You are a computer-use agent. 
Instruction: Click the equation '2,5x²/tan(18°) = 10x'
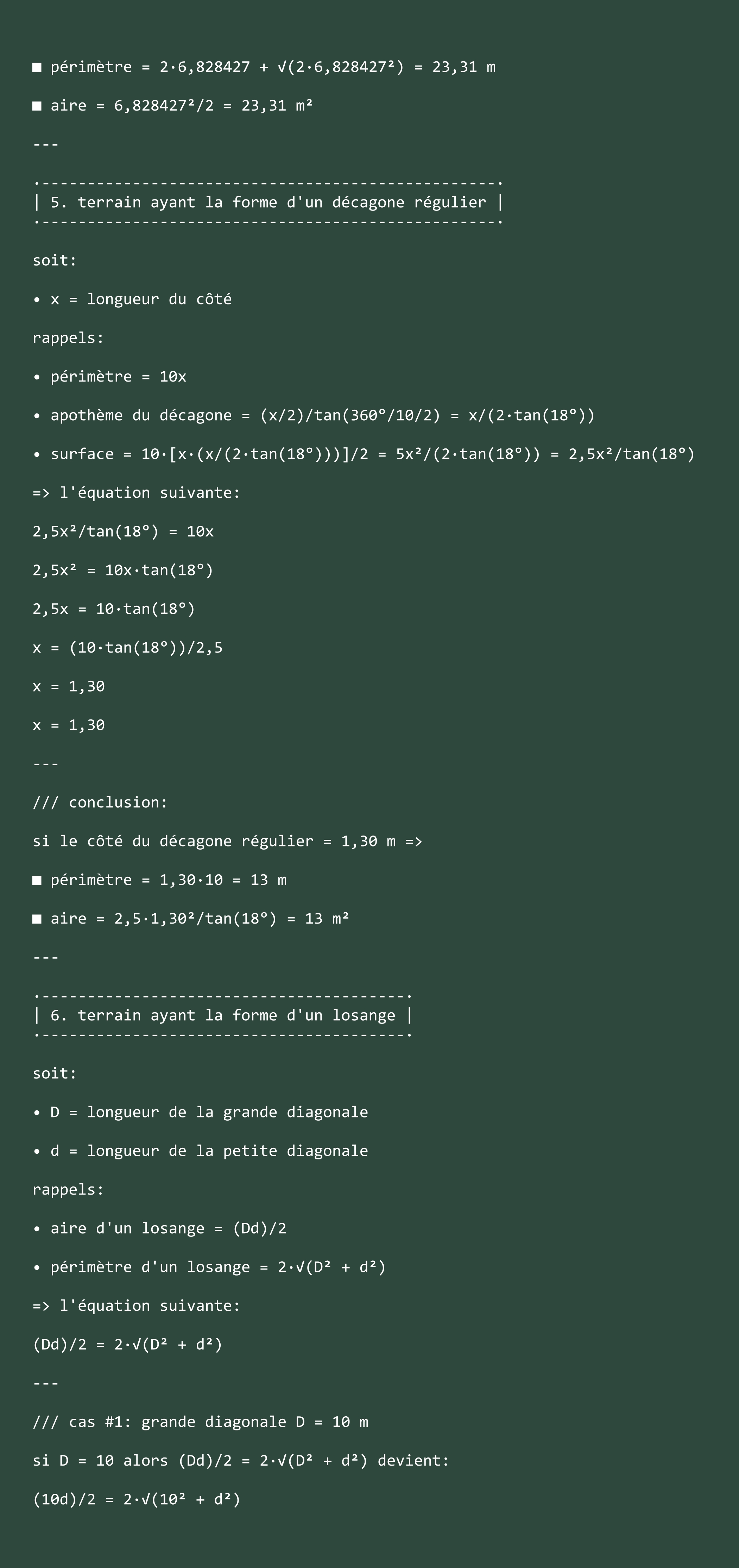click(x=123, y=531)
